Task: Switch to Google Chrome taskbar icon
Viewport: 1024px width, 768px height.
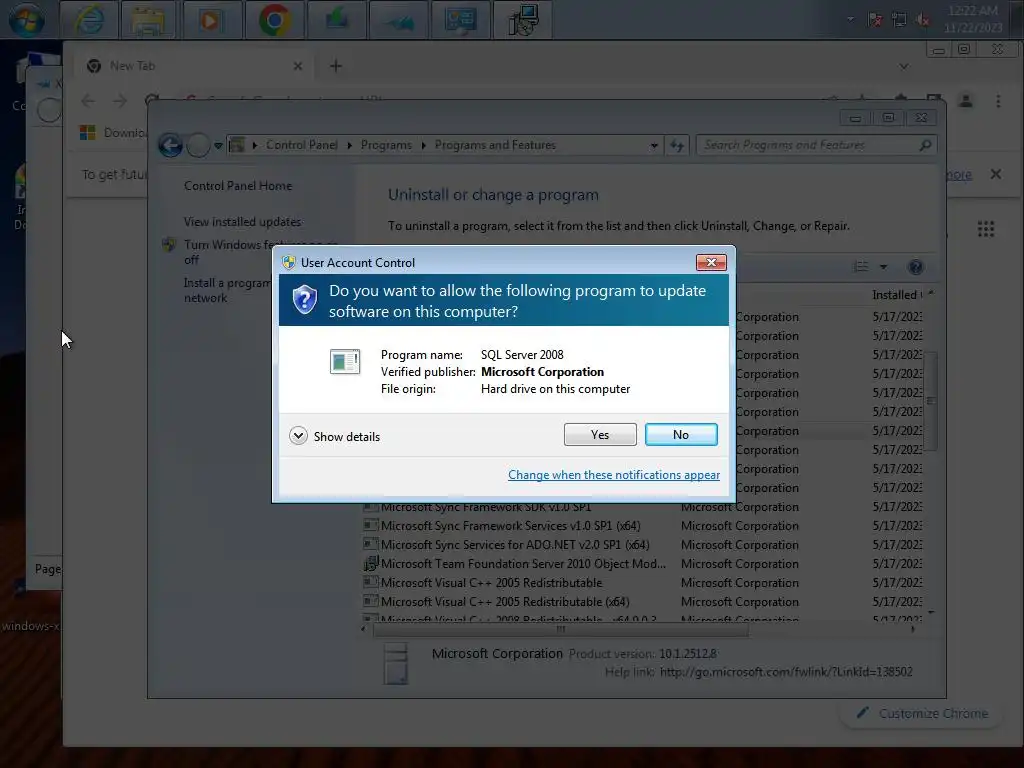Action: [274, 20]
